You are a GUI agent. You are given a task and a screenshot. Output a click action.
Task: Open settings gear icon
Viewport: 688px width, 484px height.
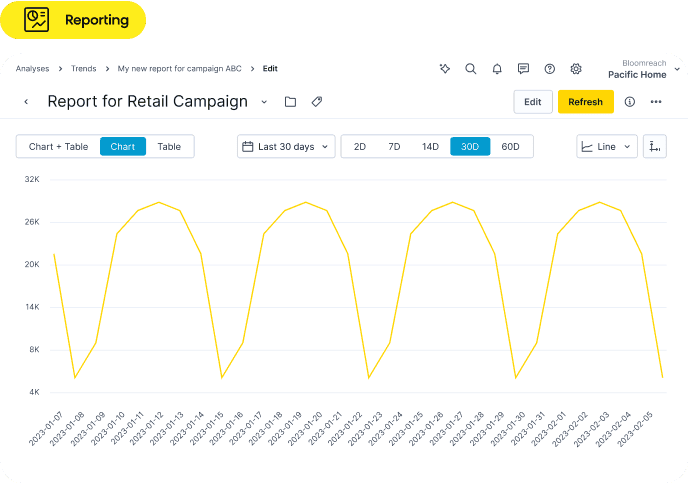576,69
